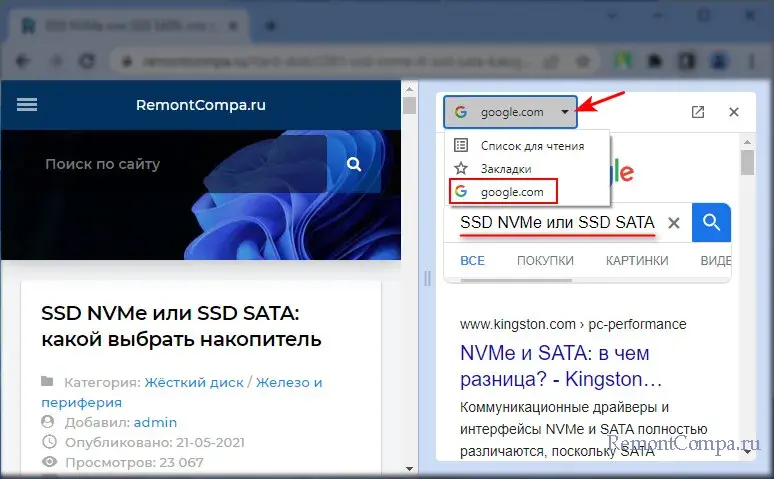Viewport: 774px width, 479px height.
Task: Switch to the ПОКУПКИ search tab
Action: [x=545, y=261]
